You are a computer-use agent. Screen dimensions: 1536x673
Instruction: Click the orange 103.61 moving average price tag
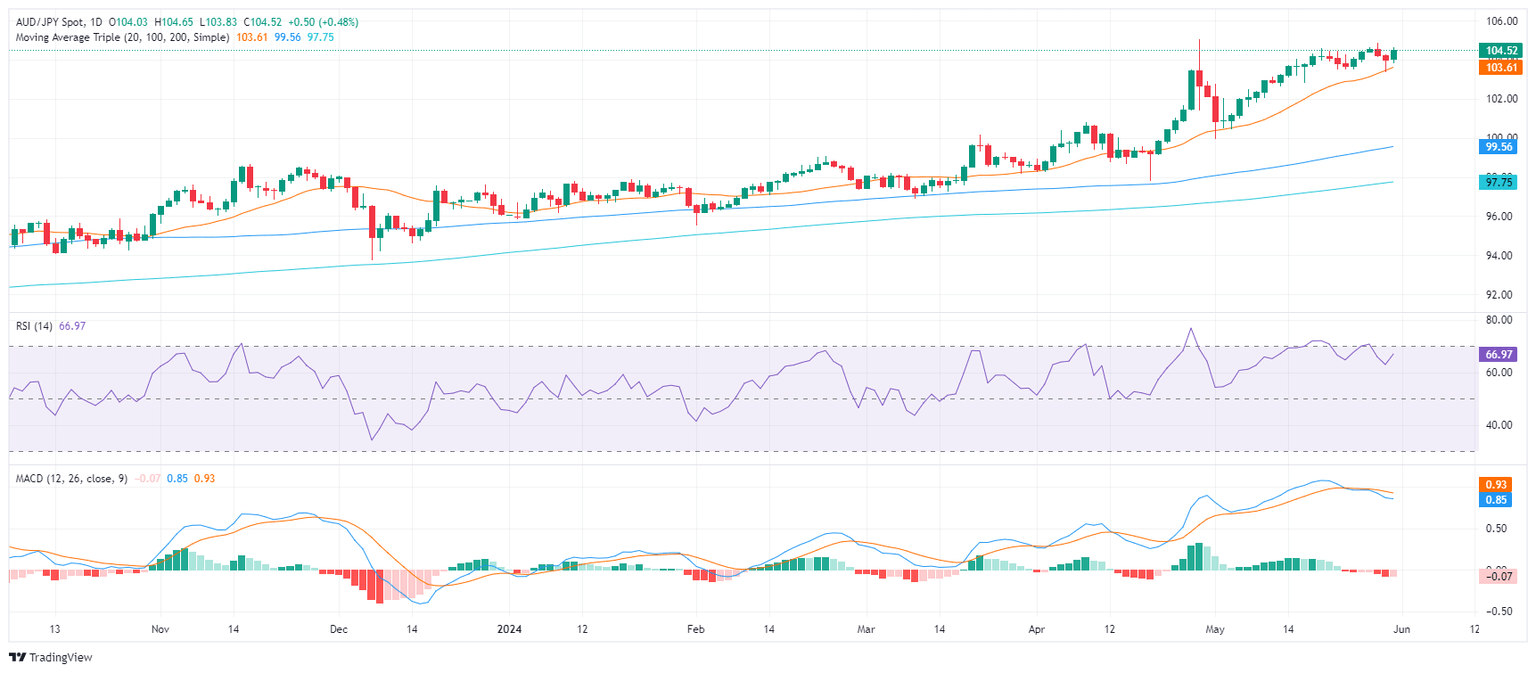click(x=1502, y=67)
